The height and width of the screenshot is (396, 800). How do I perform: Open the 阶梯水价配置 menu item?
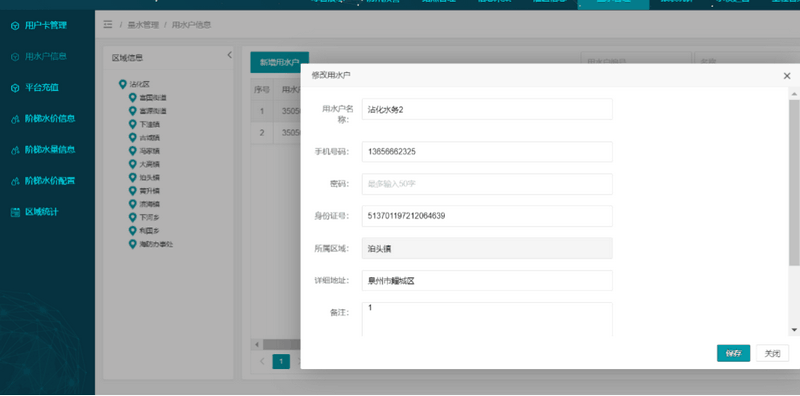pyautogui.click(x=49, y=181)
